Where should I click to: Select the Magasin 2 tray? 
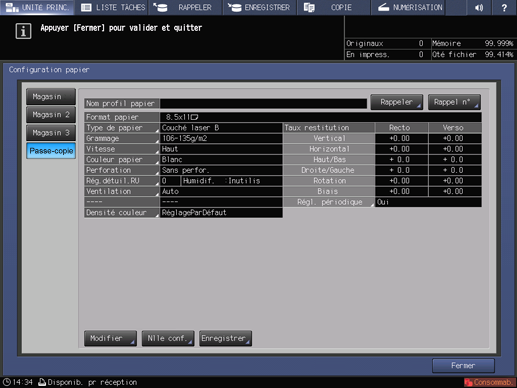point(51,115)
